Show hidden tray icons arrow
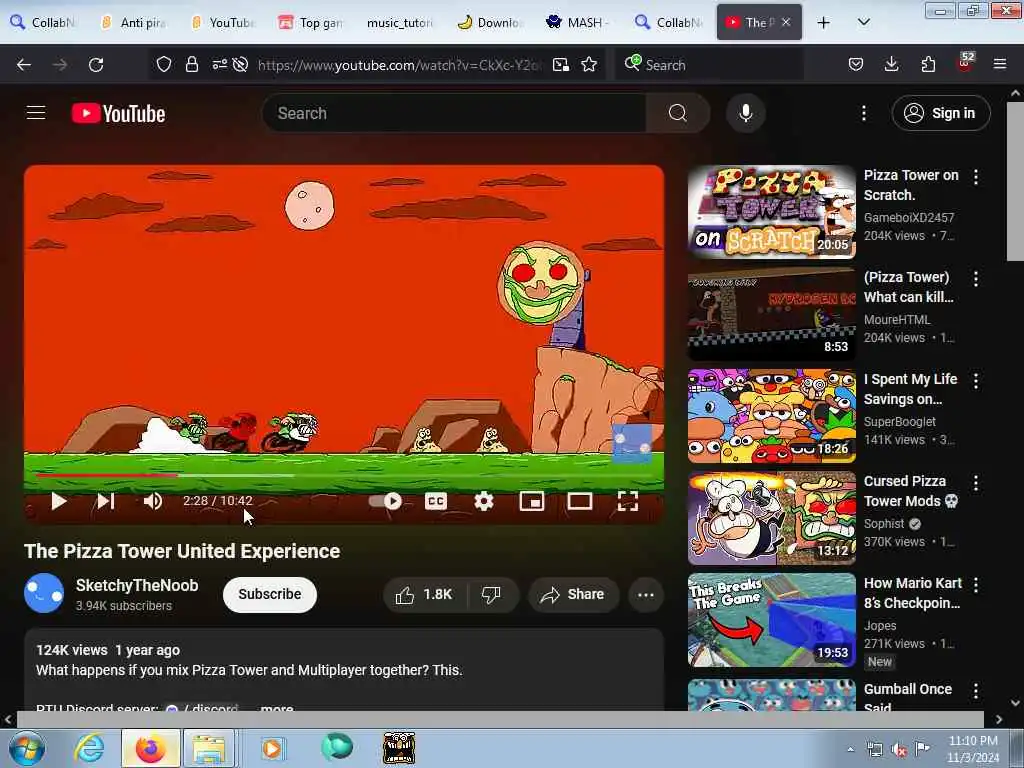Viewport: 1024px width, 768px height. [850, 750]
